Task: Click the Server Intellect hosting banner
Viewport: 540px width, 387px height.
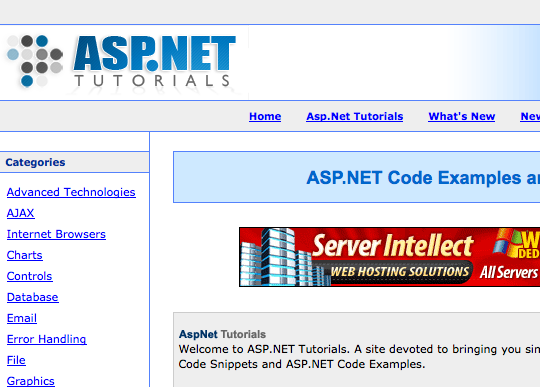Action: [390, 257]
